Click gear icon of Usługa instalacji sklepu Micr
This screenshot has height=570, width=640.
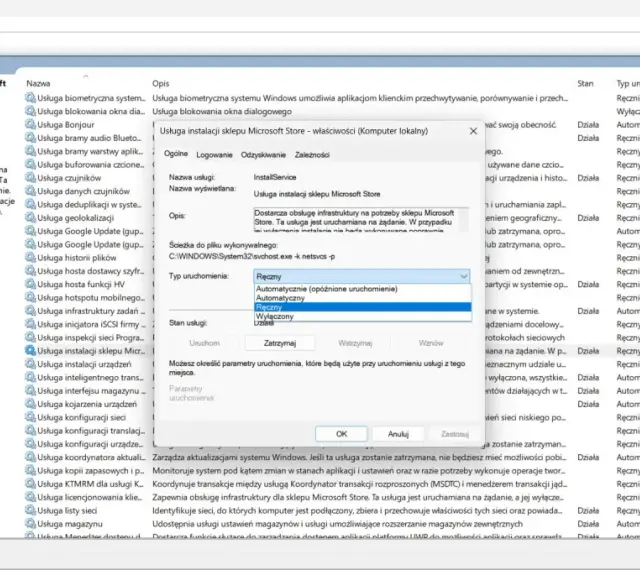(30, 351)
